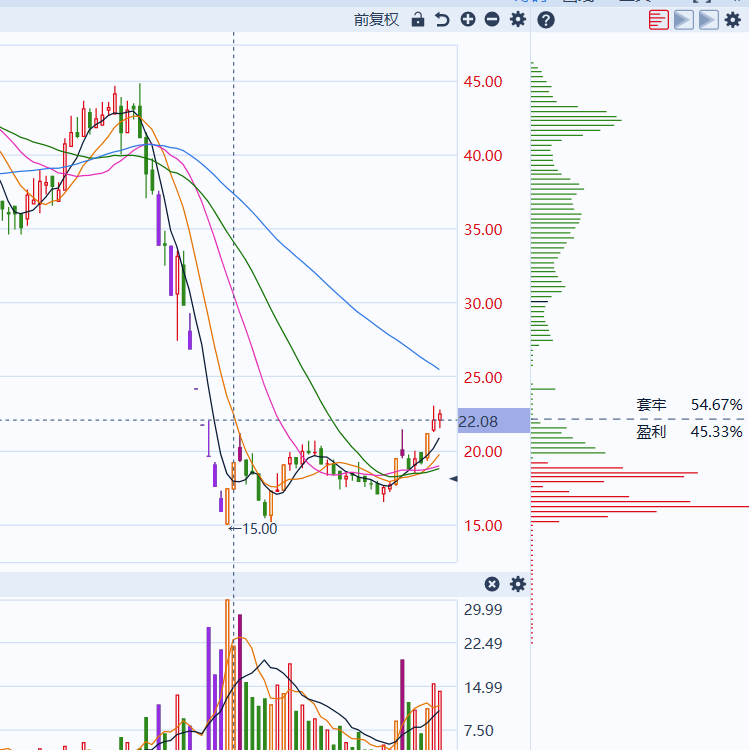The height and width of the screenshot is (750, 749).
Task: Open chip distribution panel settings gear
Action: pyautogui.click(x=733, y=20)
